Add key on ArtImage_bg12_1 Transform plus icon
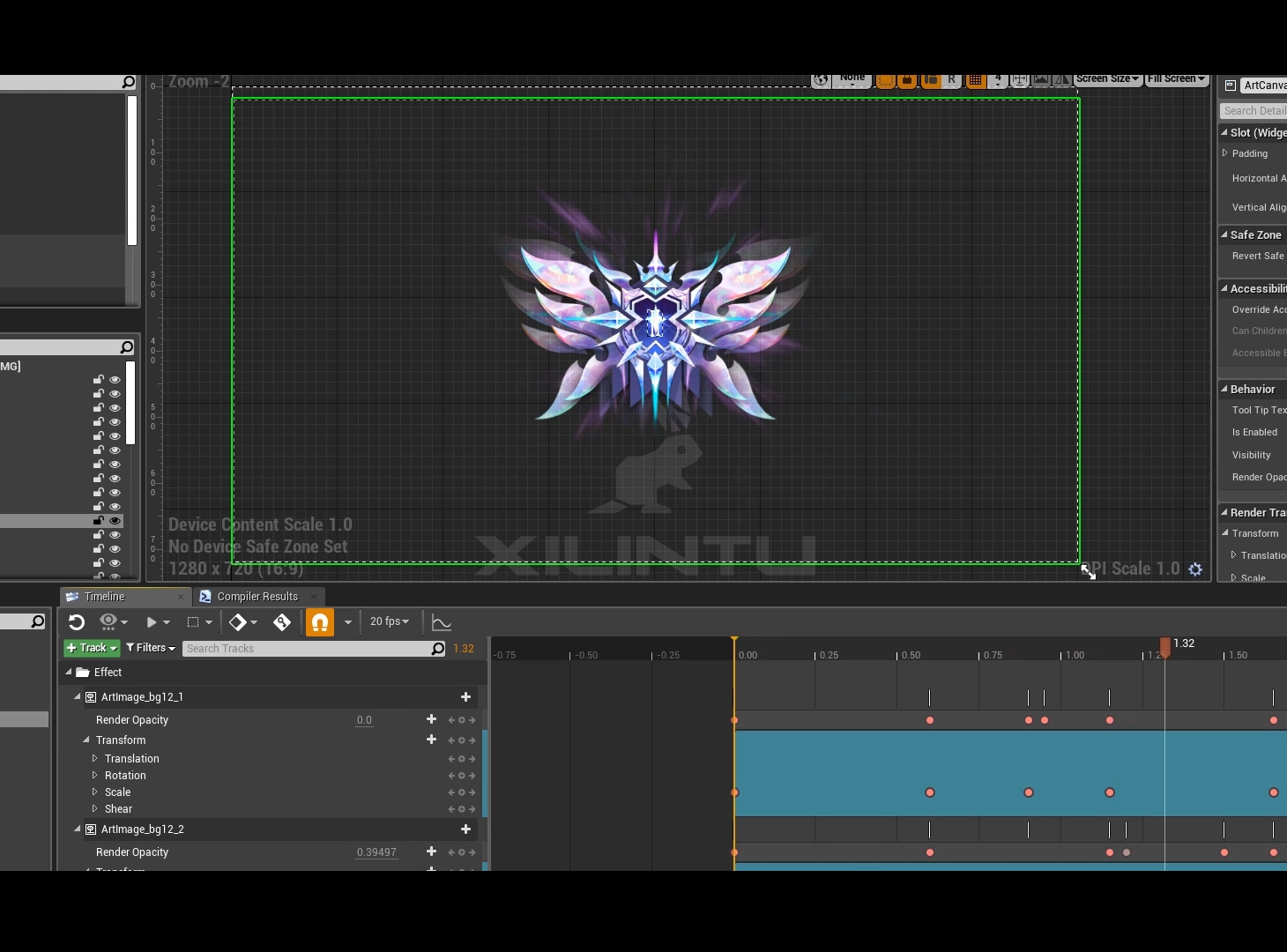Image resolution: width=1287 pixels, height=952 pixels. coord(431,740)
